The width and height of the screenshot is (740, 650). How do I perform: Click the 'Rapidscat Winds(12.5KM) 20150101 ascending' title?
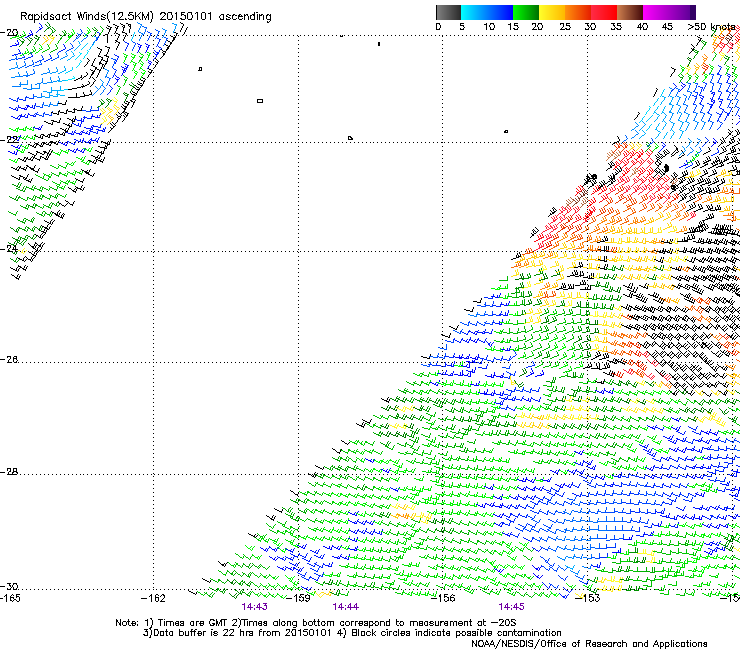pyautogui.click(x=146, y=16)
